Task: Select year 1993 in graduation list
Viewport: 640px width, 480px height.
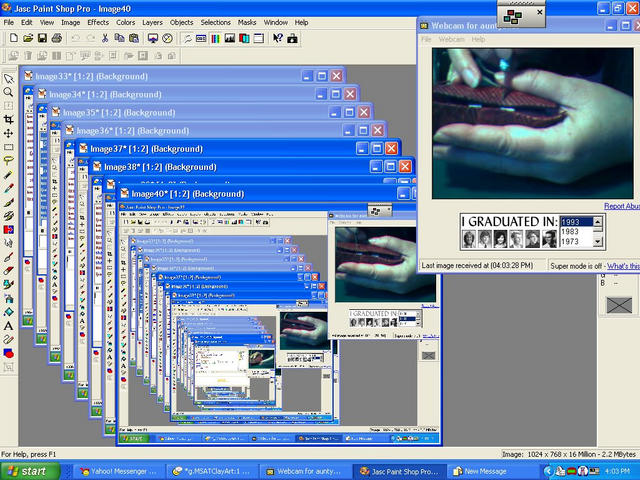Action: point(576,222)
